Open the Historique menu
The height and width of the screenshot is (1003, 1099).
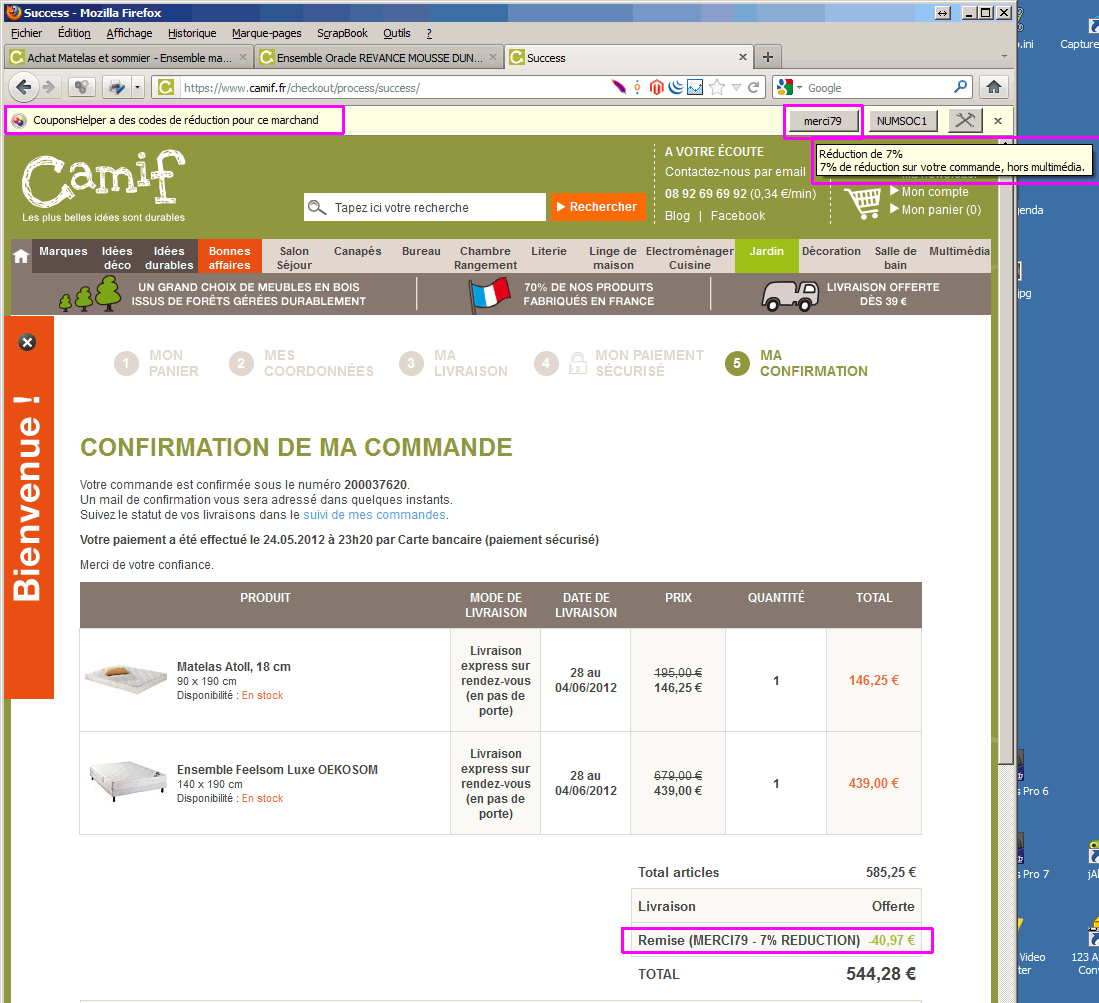(192, 33)
